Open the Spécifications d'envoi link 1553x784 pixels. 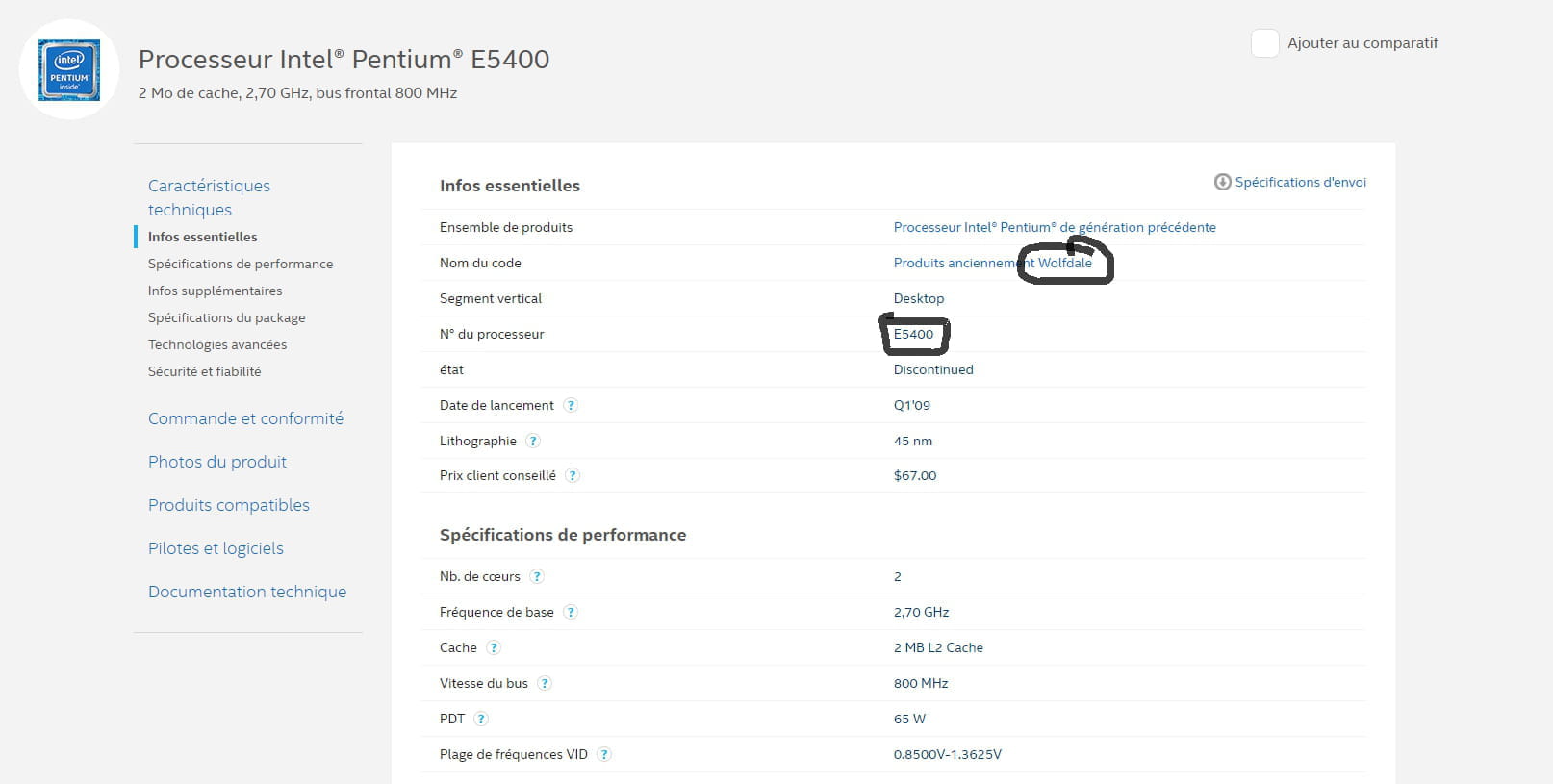(x=1300, y=182)
